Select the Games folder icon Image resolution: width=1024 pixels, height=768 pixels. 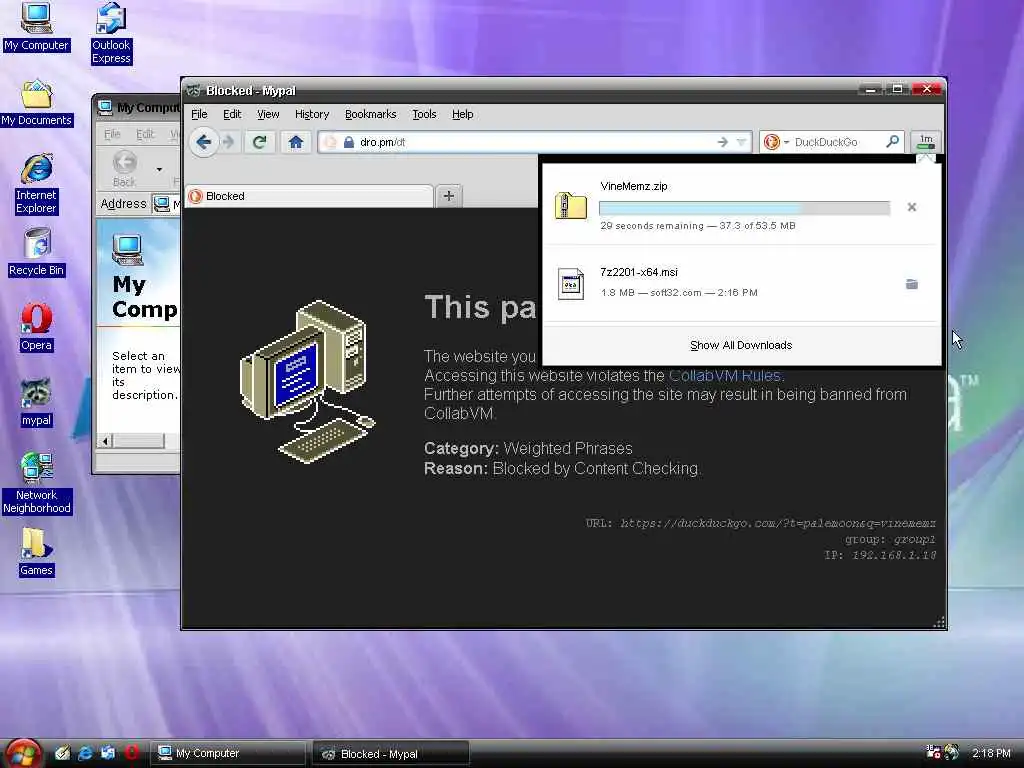[x=36, y=552]
